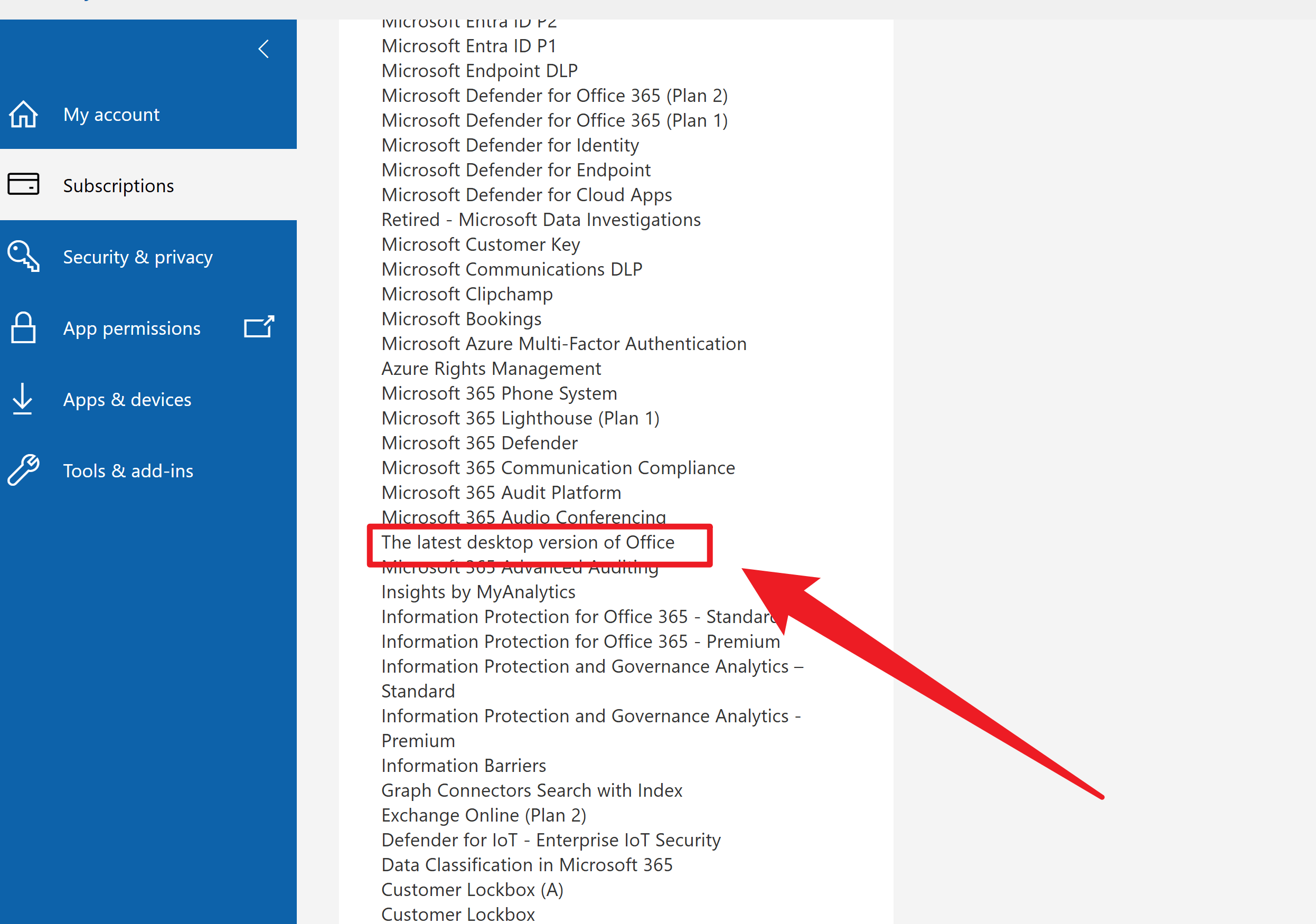Click the Apps & devices download icon
The width and height of the screenshot is (1316, 924).
coord(22,399)
